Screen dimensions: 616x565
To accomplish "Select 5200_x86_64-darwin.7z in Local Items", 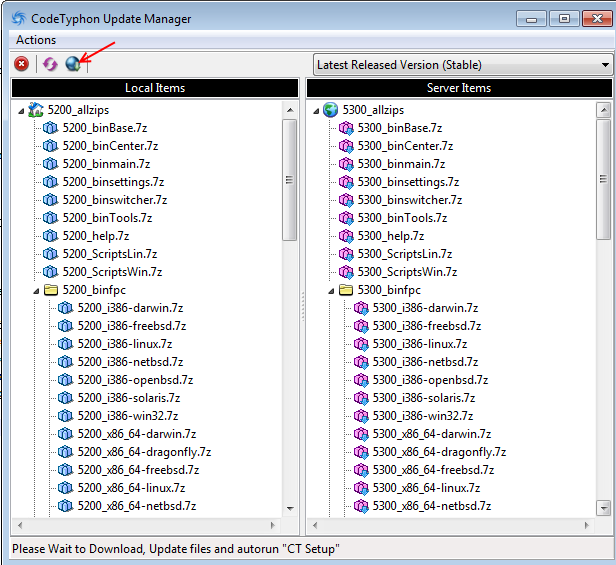I will pyautogui.click(x=137, y=434).
